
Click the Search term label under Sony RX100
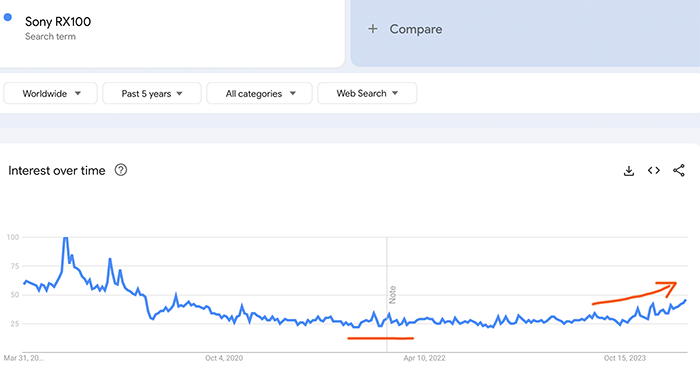(50, 37)
